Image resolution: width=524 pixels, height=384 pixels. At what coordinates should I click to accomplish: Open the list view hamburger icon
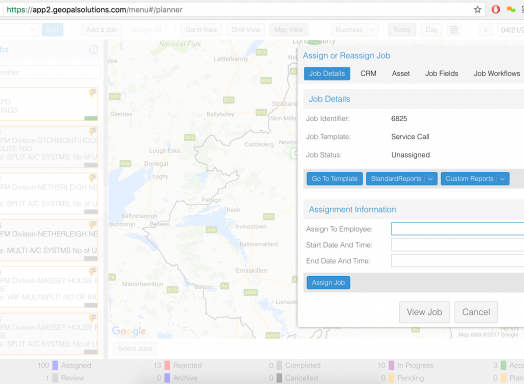(454, 30)
